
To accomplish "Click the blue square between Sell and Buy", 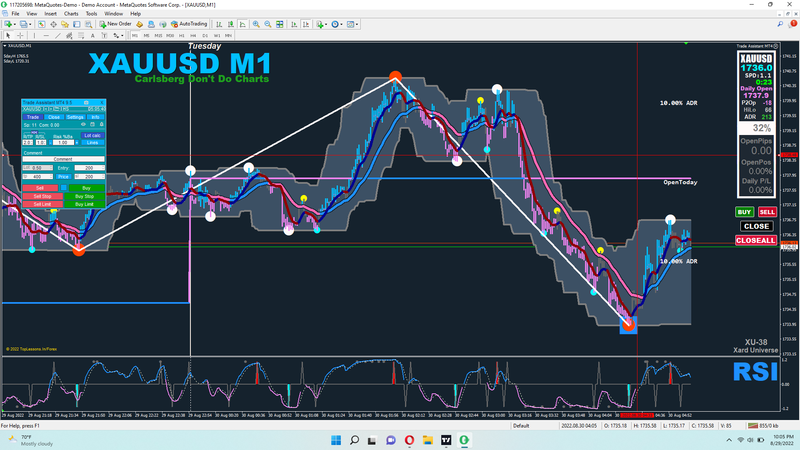I will 64,188.
